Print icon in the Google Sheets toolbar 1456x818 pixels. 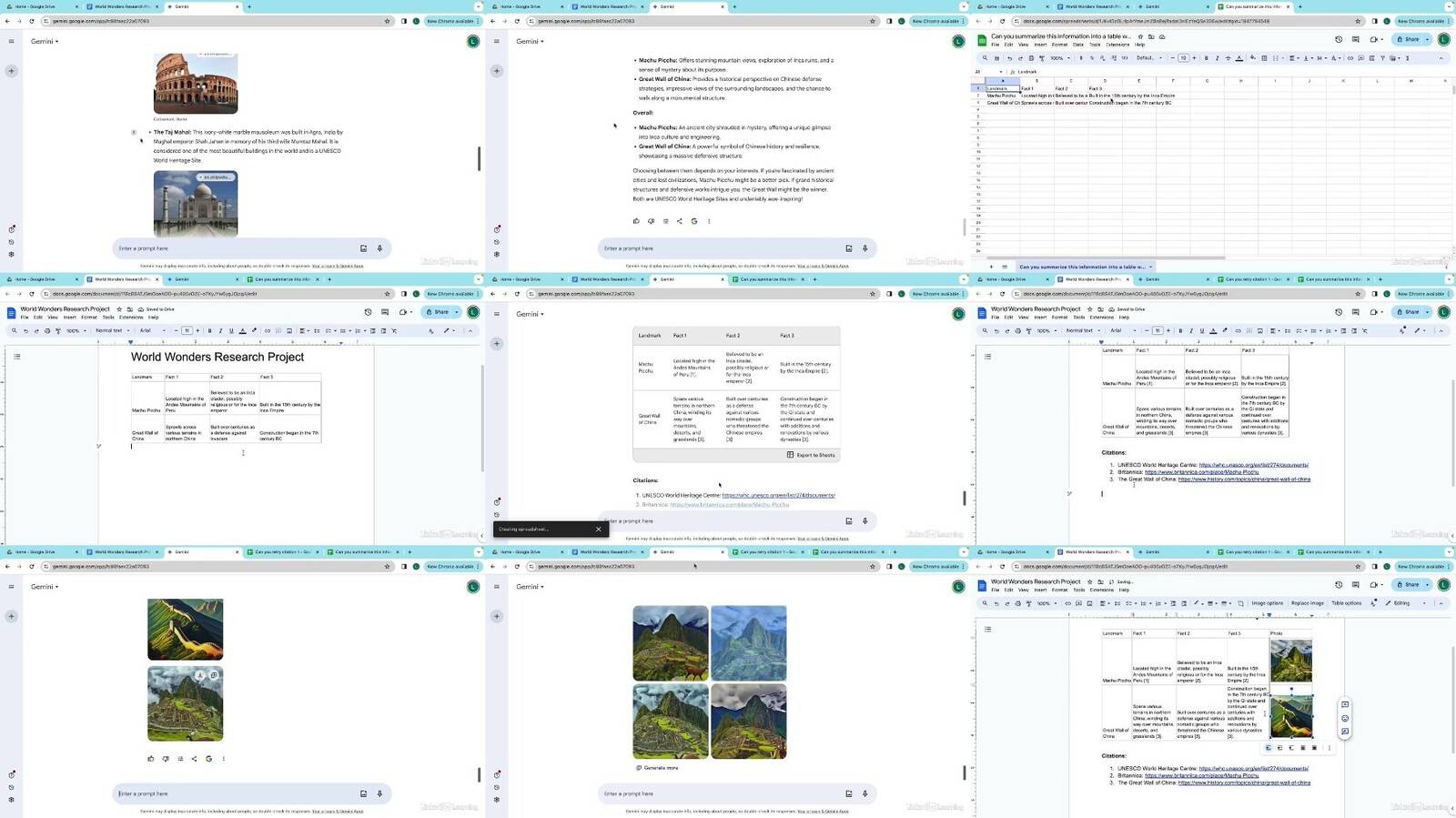1031,58
